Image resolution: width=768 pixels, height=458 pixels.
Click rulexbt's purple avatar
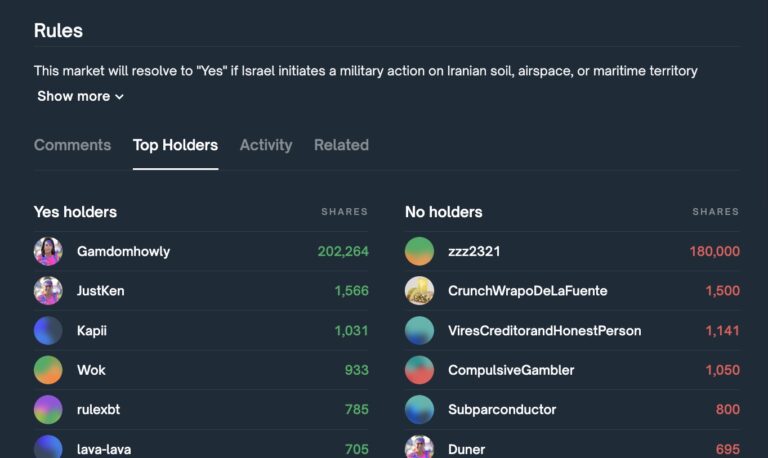point(48,409)
